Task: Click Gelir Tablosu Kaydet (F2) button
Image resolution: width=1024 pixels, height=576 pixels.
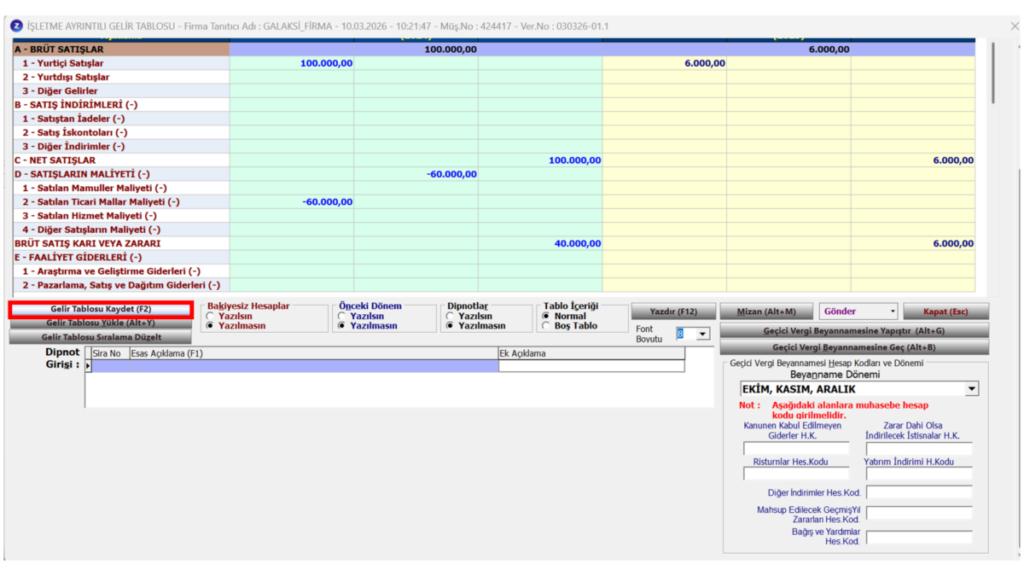Action: (101, 309)
